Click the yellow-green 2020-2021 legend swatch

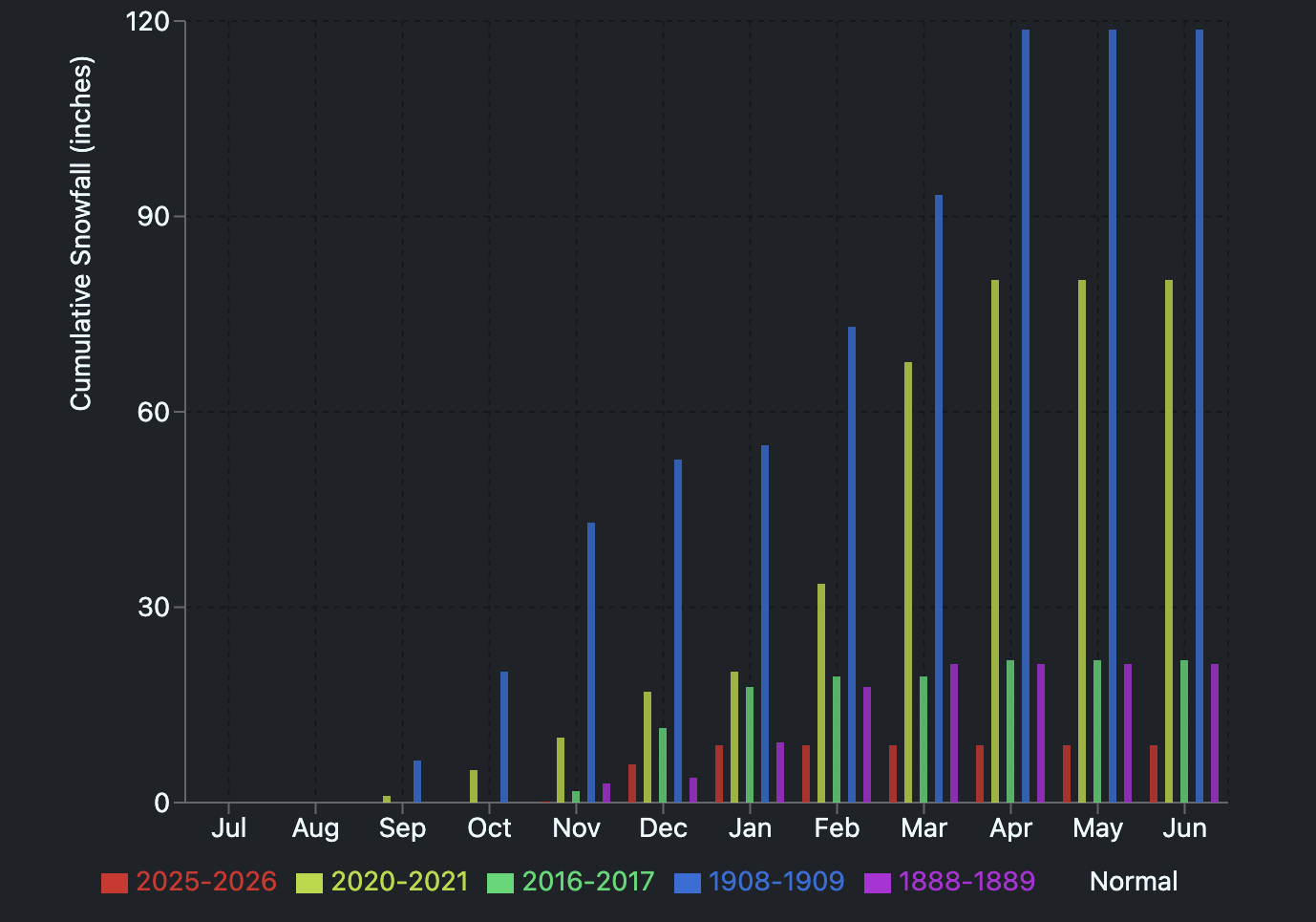(309, 883)
